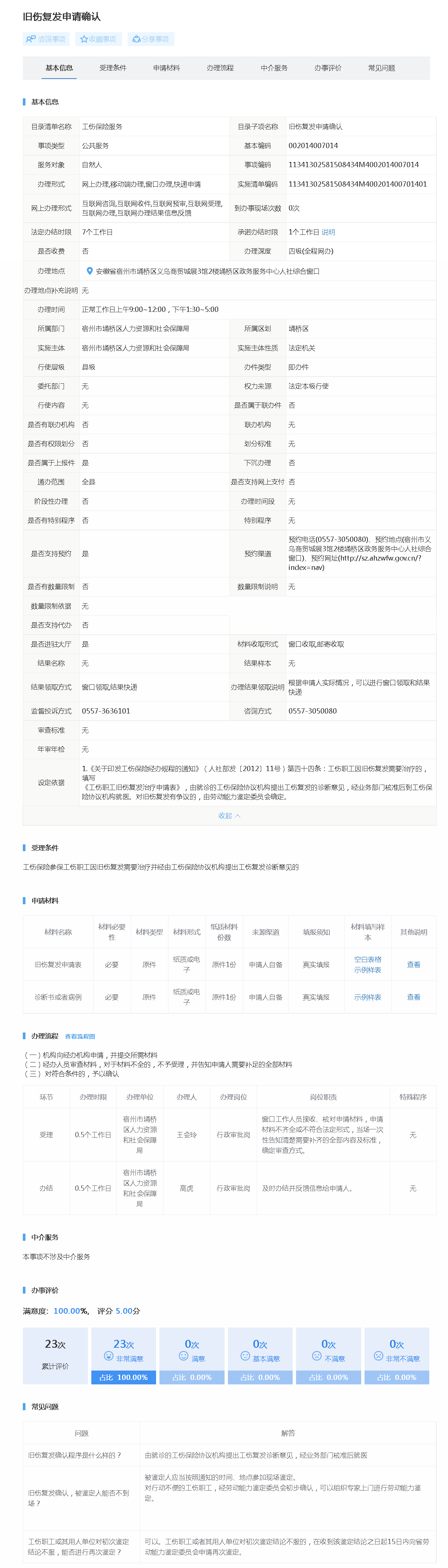Image resolution: width=448 pixels, height=1568 pixels.
Task: Click the 占比 100.00% bar under 非常满意
Action: [x=124, y=1378]
